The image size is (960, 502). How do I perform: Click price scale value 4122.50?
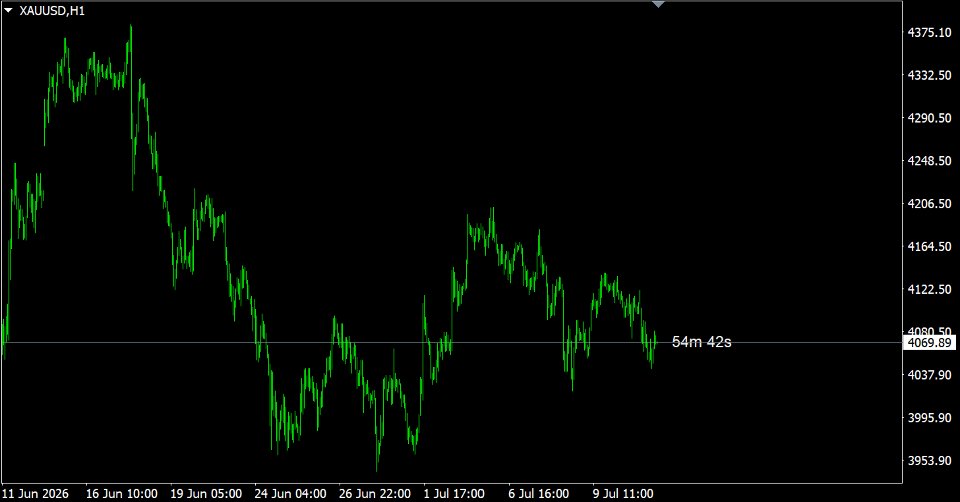coord(929,289)
